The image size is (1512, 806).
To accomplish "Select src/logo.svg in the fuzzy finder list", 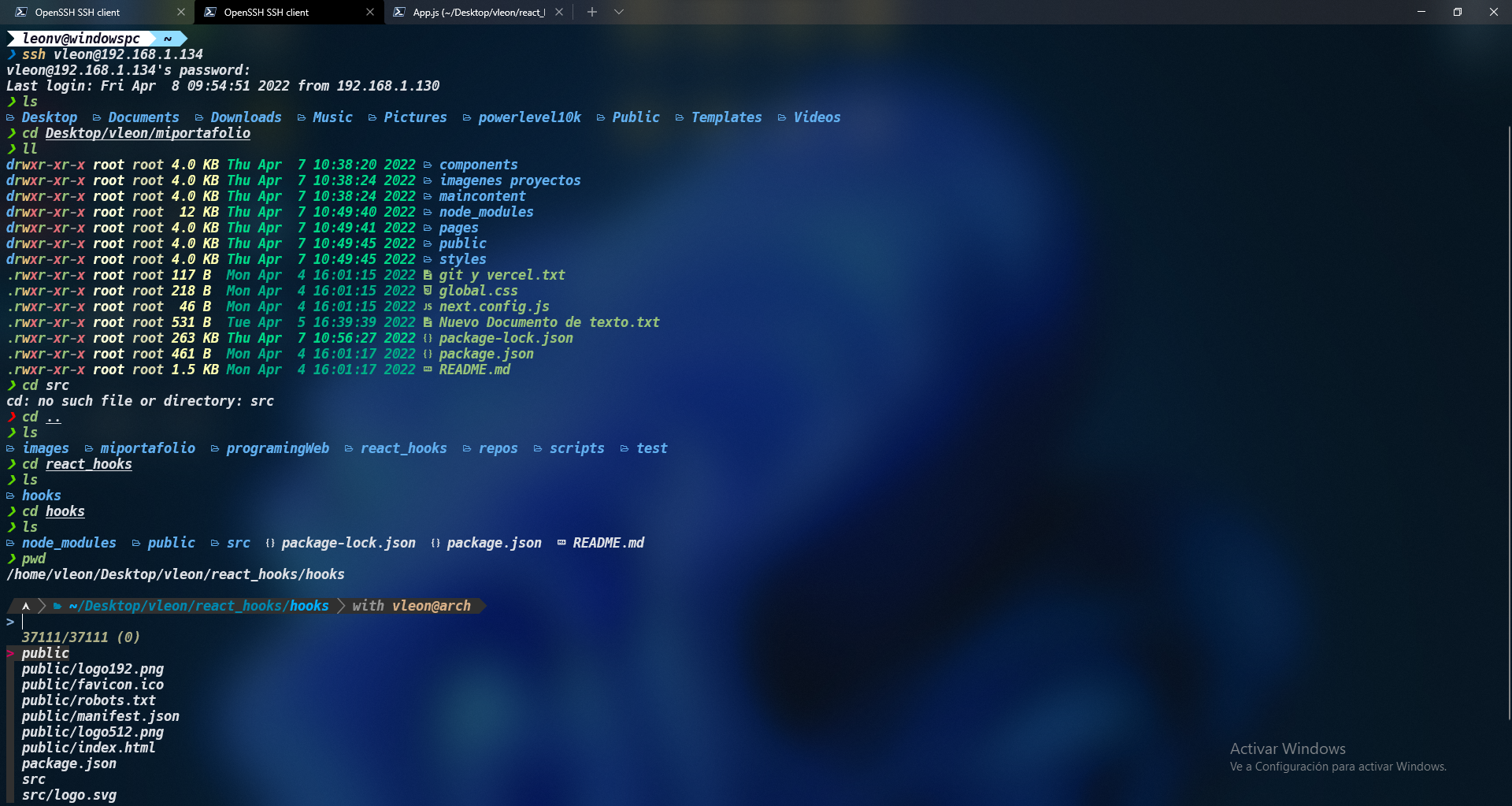I will click(x=69, y=795).
